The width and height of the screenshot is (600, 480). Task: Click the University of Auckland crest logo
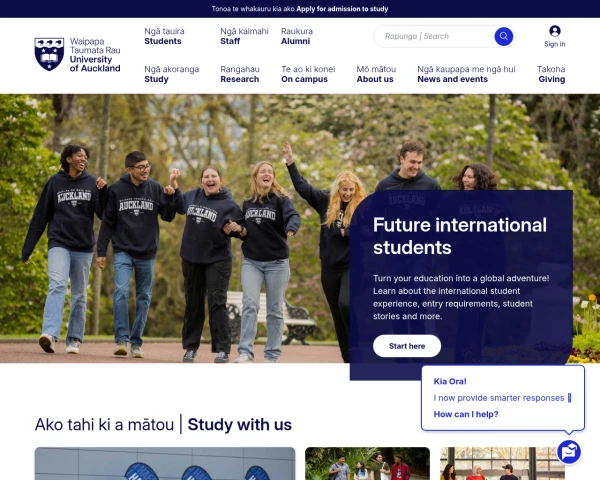point(49,54)
